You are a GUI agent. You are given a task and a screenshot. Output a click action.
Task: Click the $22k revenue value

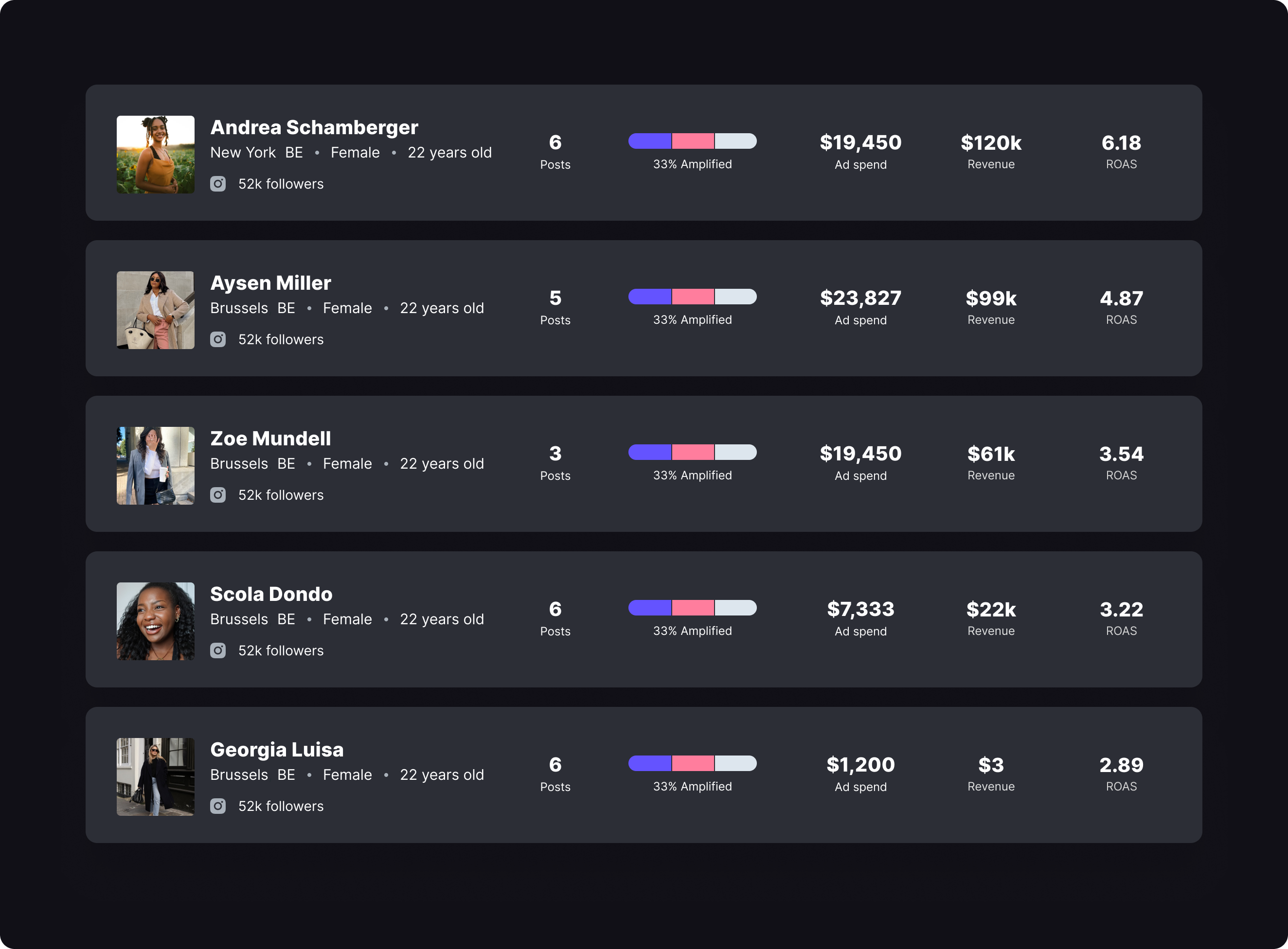(991, 610)
